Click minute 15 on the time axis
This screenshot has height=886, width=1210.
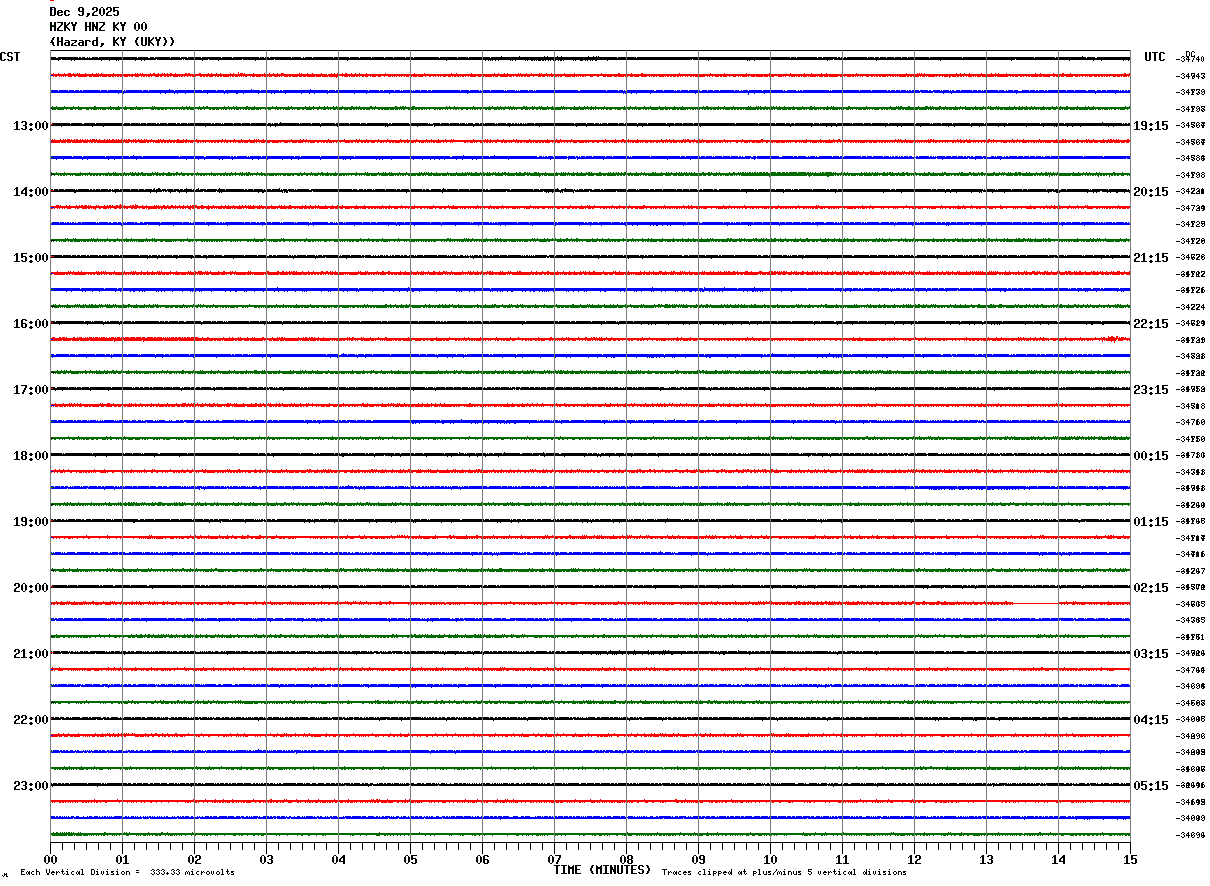1129,859
